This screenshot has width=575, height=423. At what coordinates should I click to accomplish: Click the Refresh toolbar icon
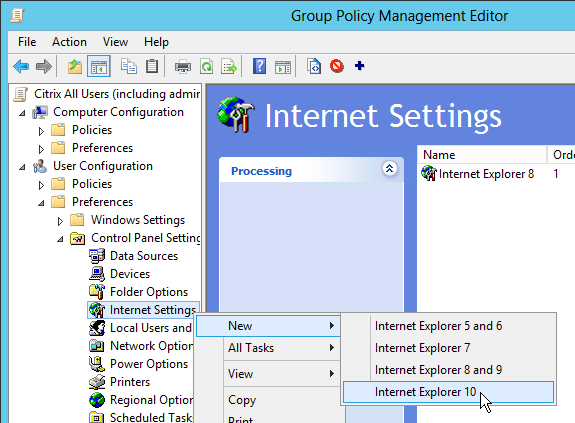click(x=206, y=66)
